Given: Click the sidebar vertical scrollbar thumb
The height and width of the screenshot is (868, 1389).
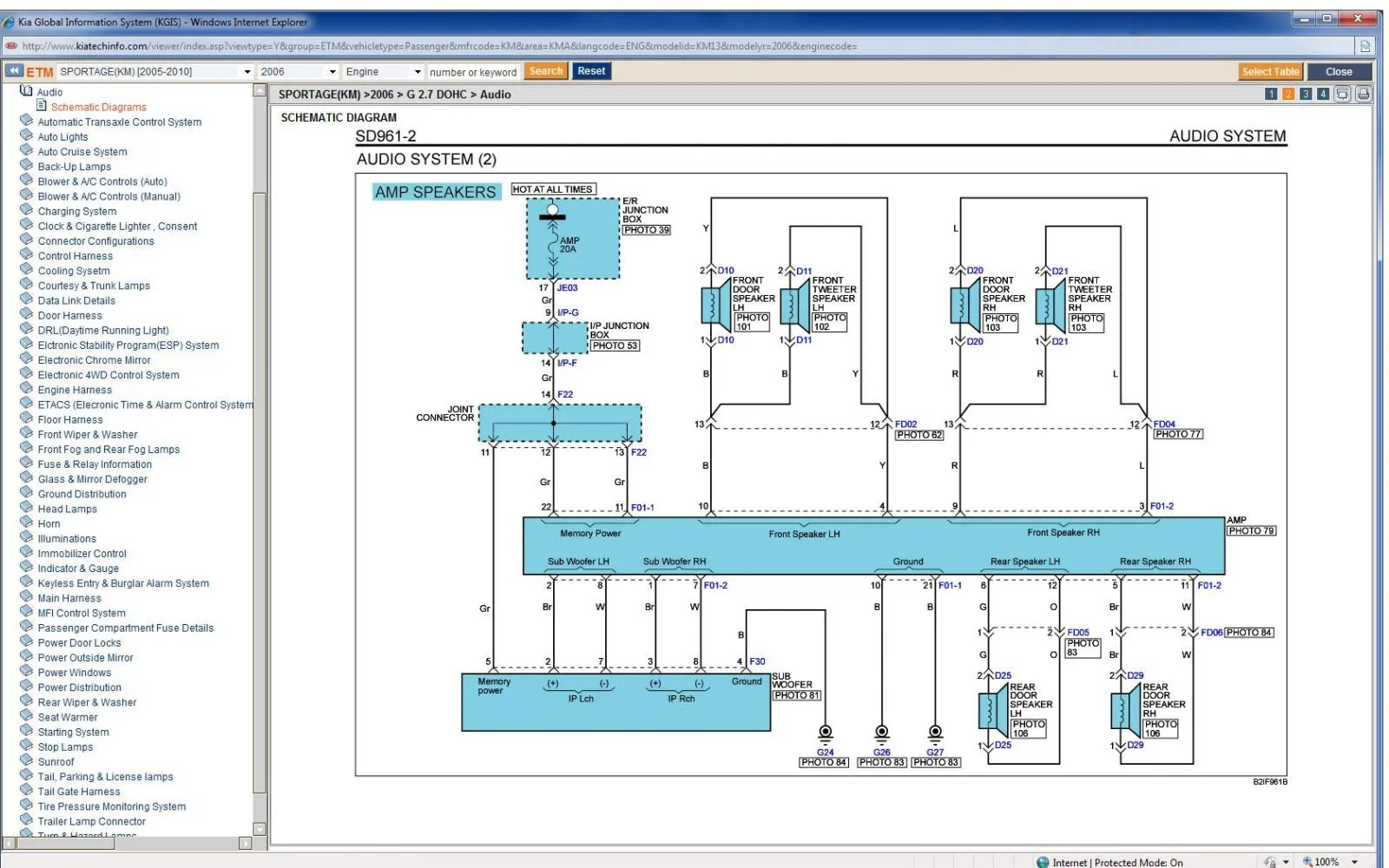Looking at the screenshot, I should tap(259, 492).
